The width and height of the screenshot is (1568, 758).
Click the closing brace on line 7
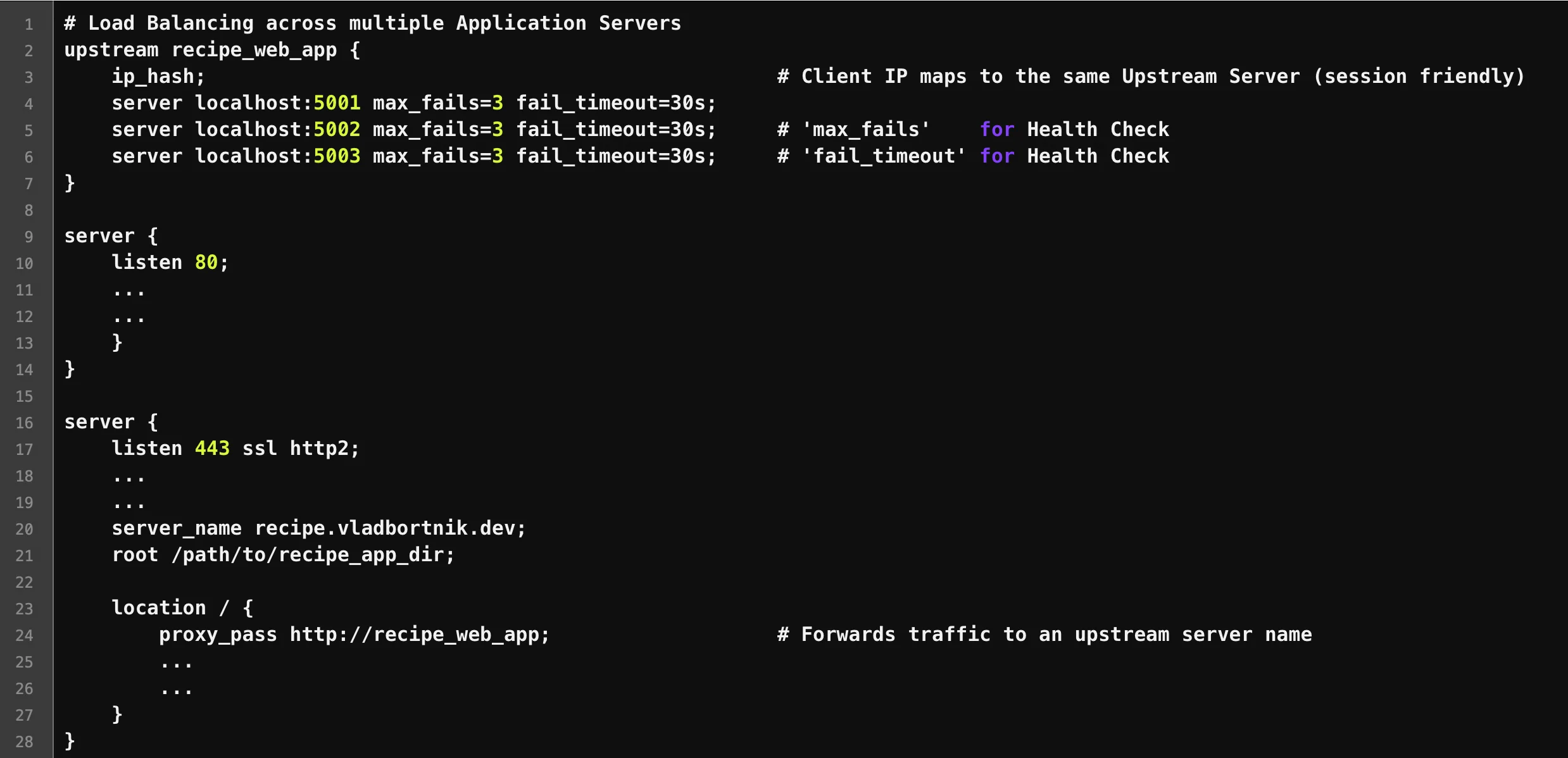point(70,183)
